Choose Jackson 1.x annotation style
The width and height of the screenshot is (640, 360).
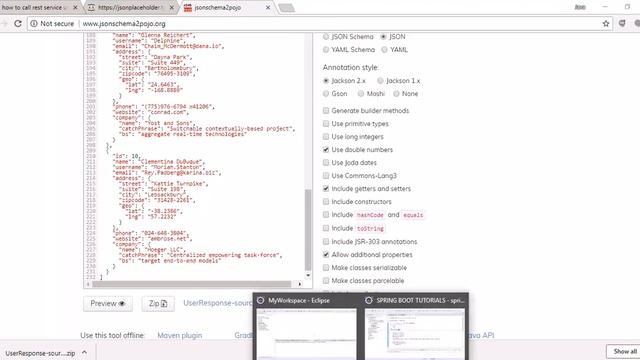pyautogui.click(x=380, y=81)
